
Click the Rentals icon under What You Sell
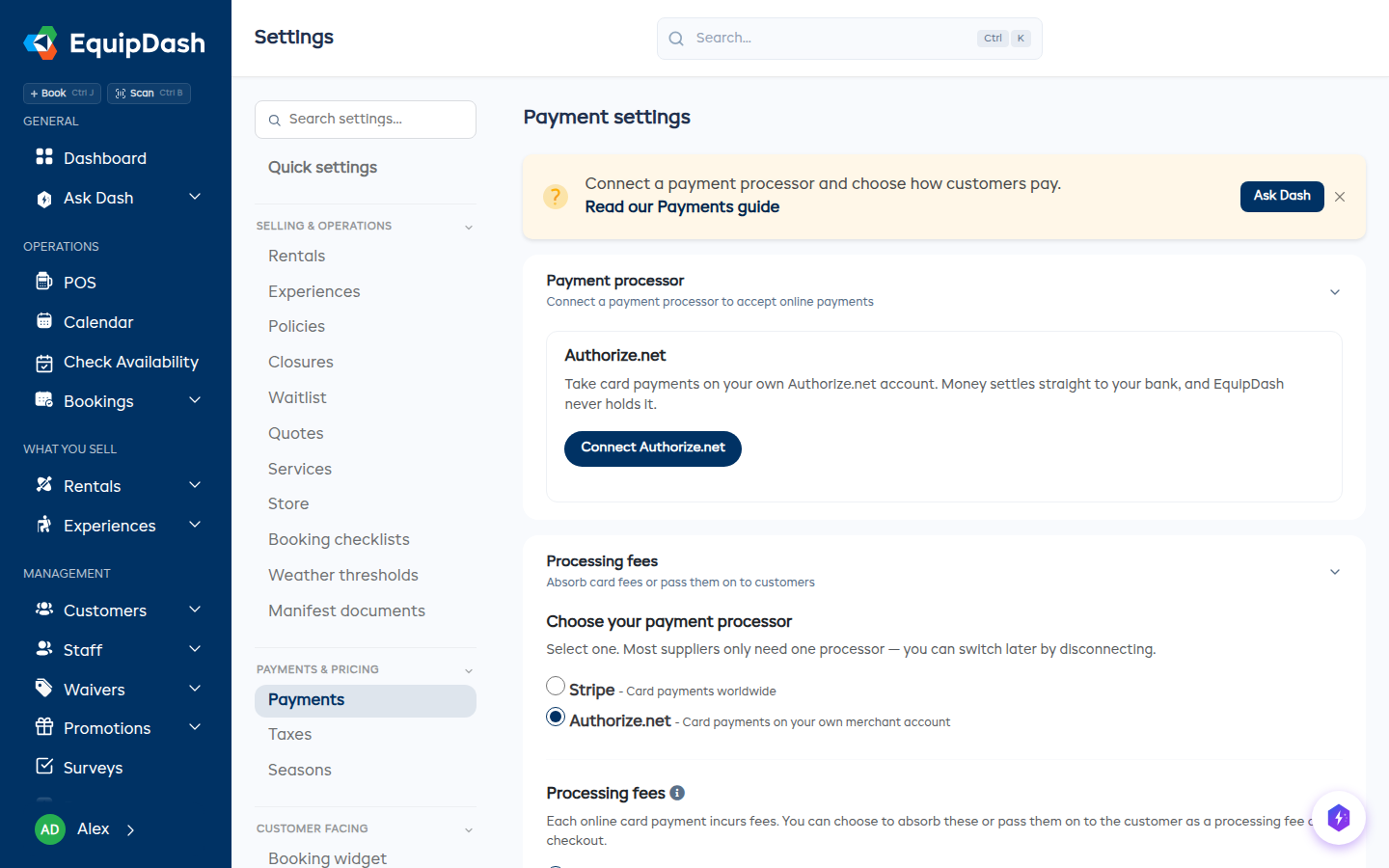[x=44, y=485]
